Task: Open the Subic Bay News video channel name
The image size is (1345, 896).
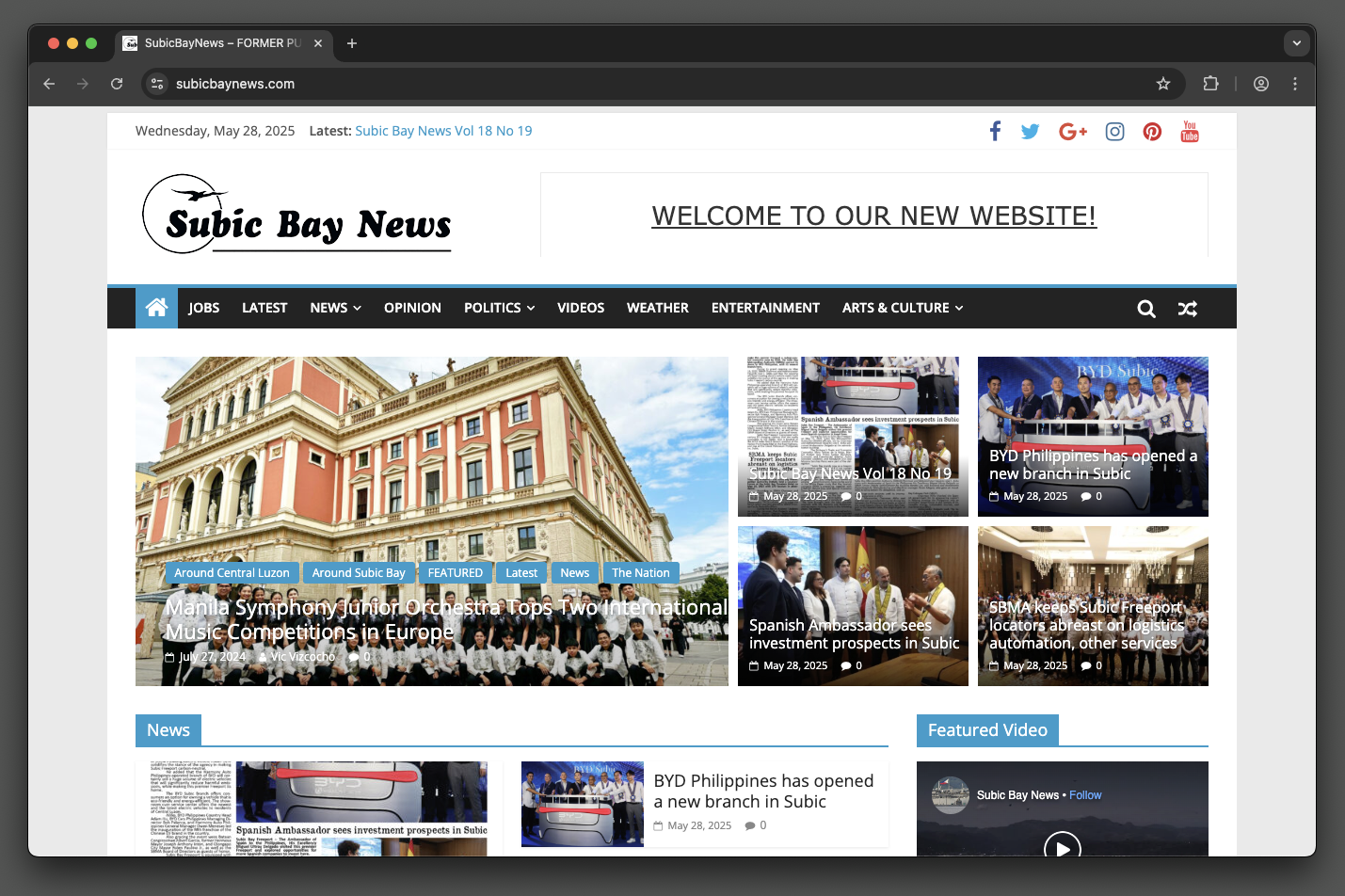Action: (x=1018, y=795)
